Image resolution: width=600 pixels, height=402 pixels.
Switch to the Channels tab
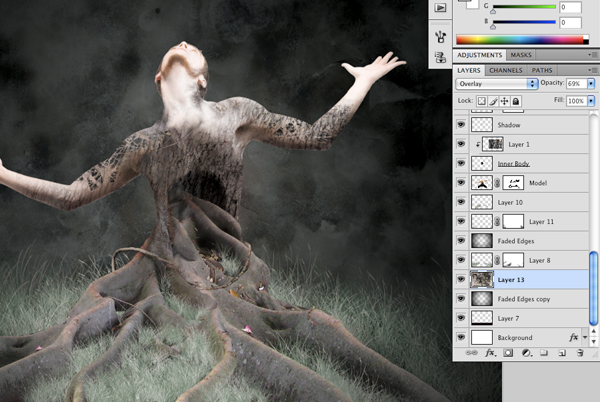click(506, 70)
